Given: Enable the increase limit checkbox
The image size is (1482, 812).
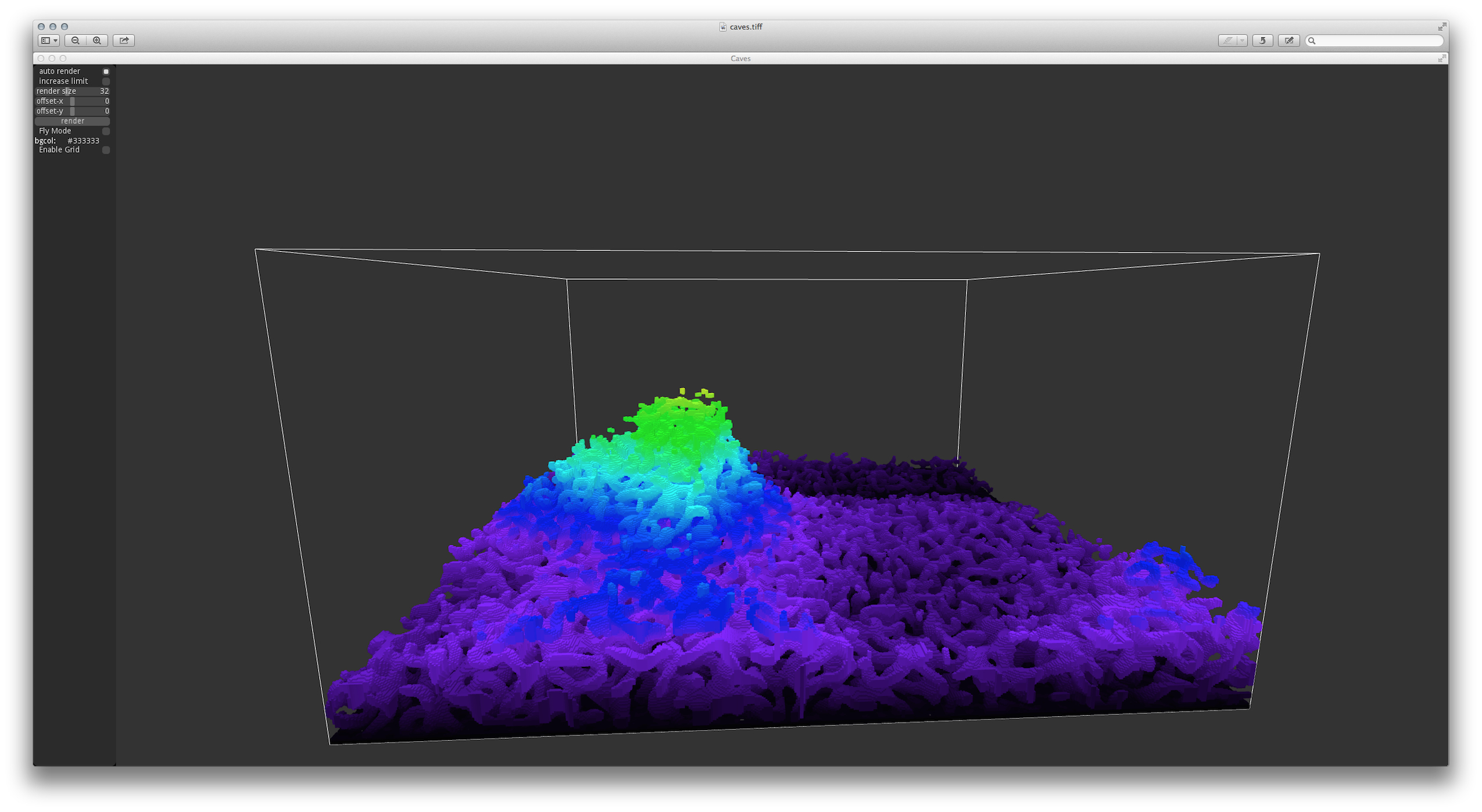Looking at the screenshot, I should pos(106,81).
